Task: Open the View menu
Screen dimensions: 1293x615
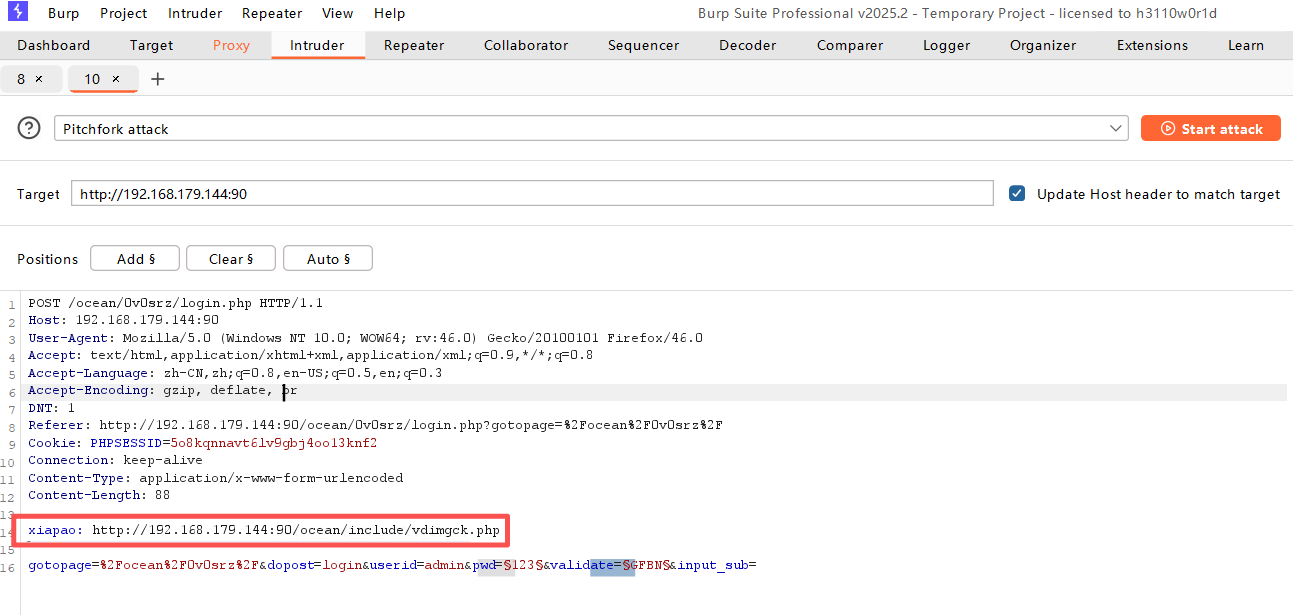Action: point(338,13)
